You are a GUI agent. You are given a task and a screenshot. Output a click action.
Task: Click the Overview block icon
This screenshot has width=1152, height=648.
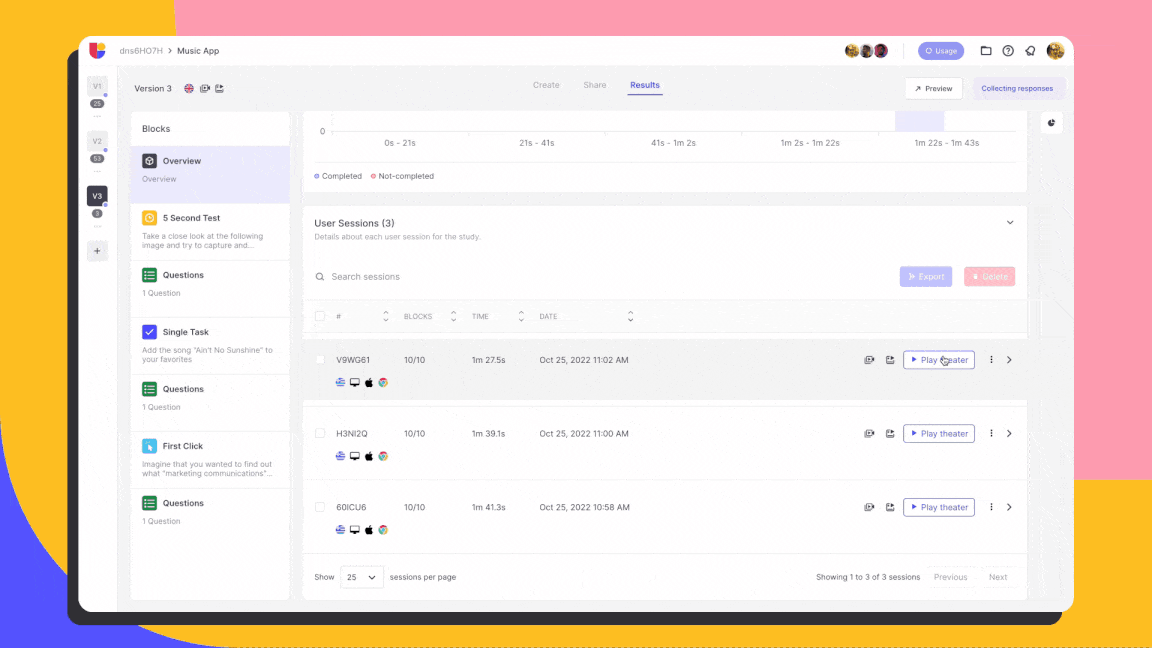point(150,160)
